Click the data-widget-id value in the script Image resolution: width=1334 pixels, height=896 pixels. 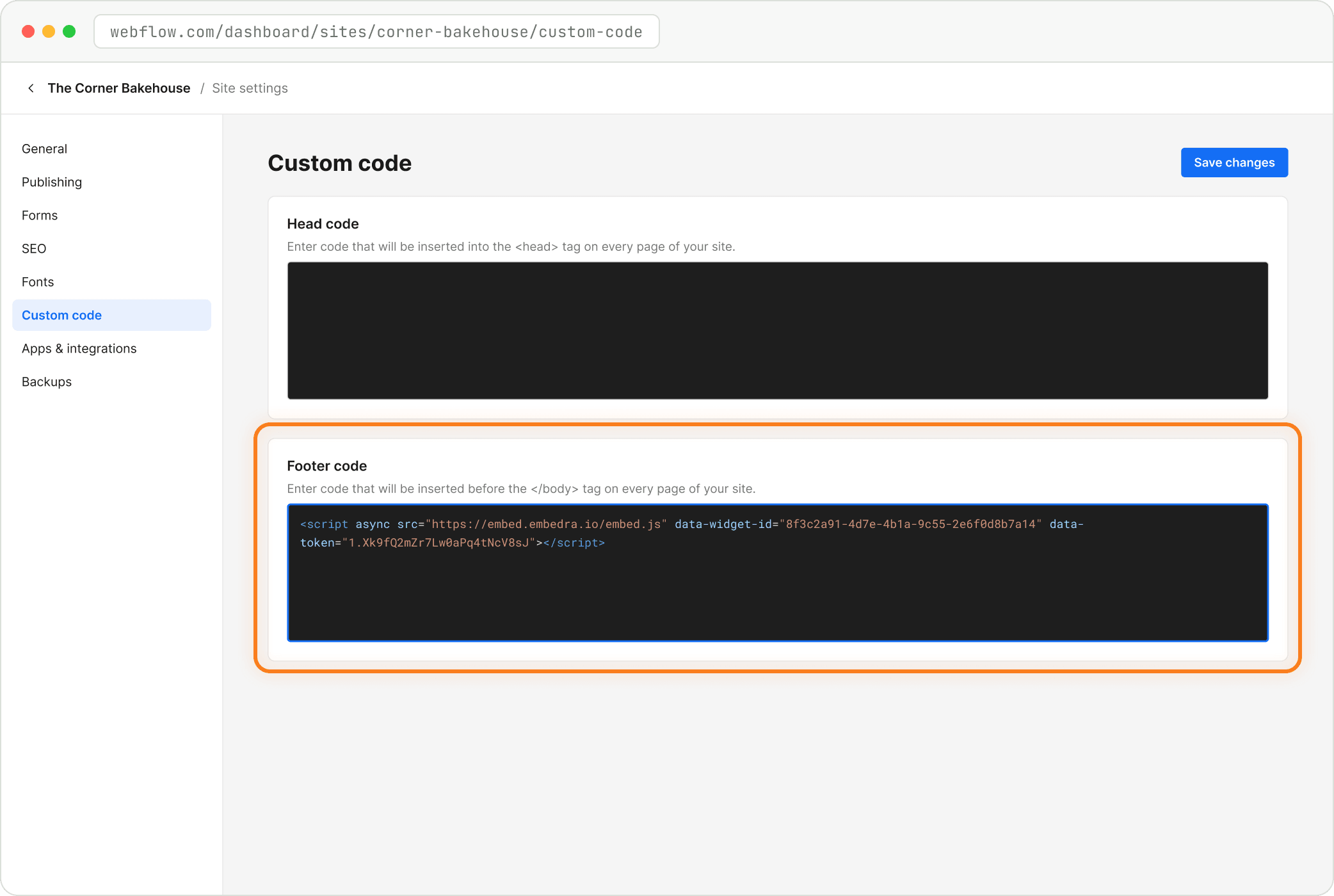coord(910,524)
